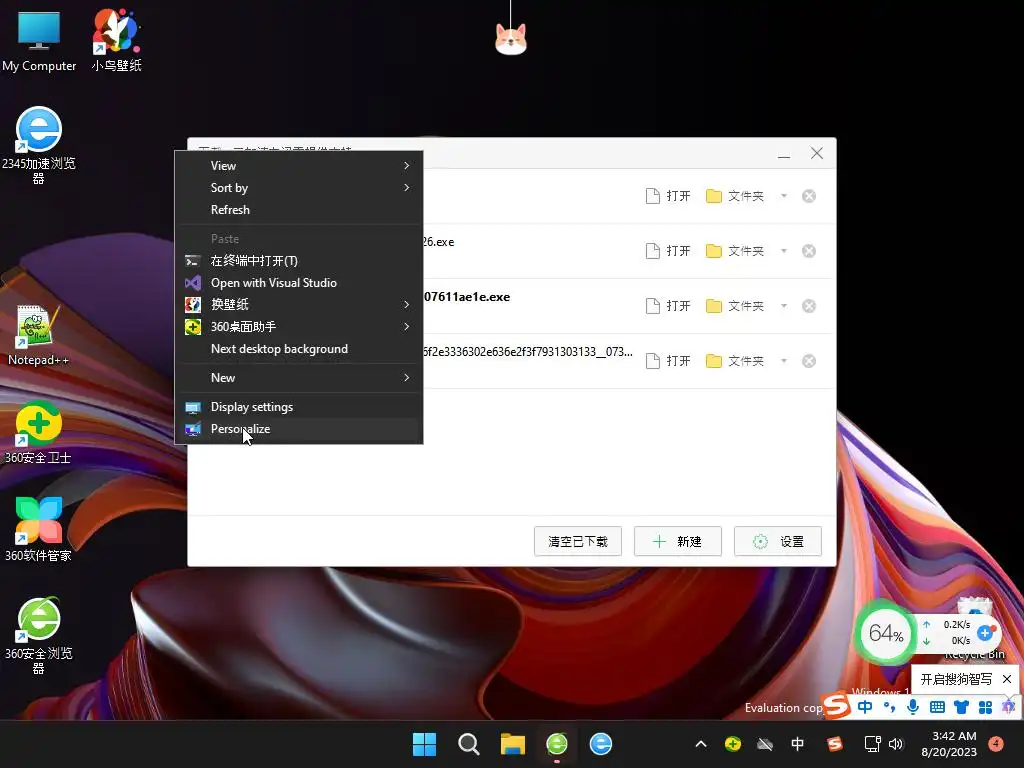Viewport: 1024px width, 768px height.
Task: Expand the 换壁纸 submenu arrow
Action: pos(406,304)
